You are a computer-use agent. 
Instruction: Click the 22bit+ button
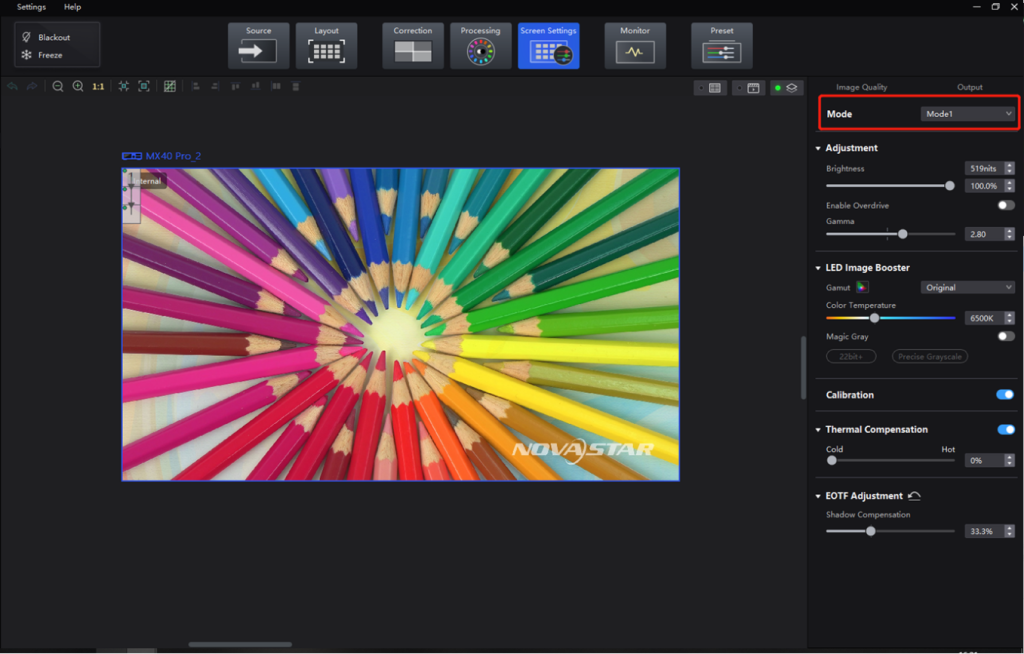click(851, 356)
